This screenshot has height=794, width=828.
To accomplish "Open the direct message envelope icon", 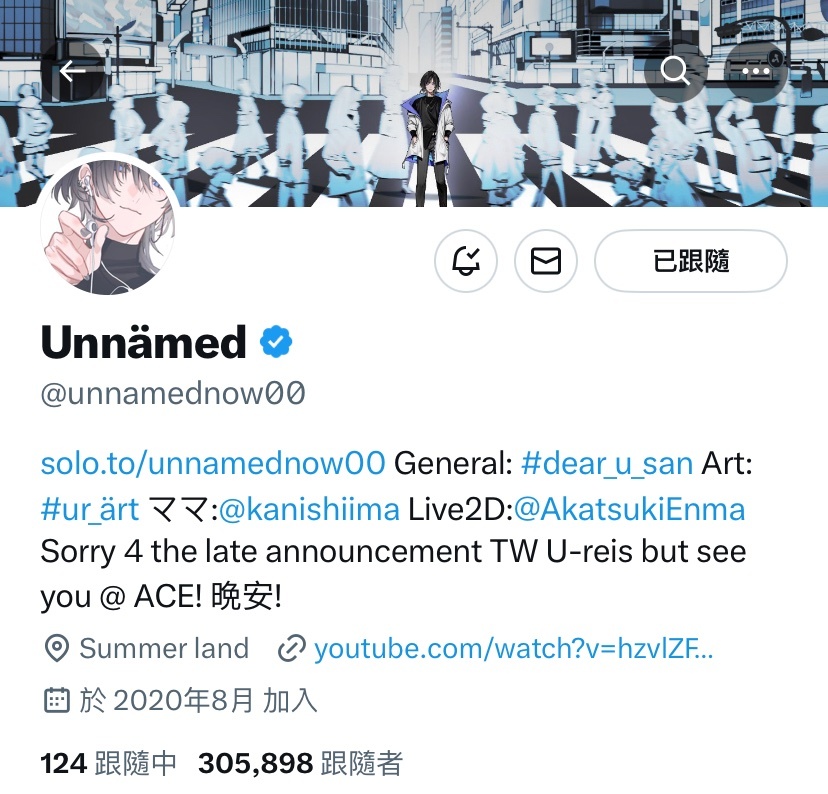I will [x=545, y=261].
